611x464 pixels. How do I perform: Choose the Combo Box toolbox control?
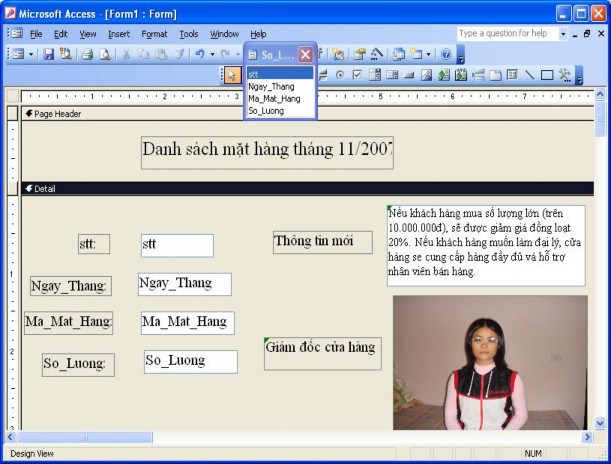pyautogui.click(x=374, y=75)
